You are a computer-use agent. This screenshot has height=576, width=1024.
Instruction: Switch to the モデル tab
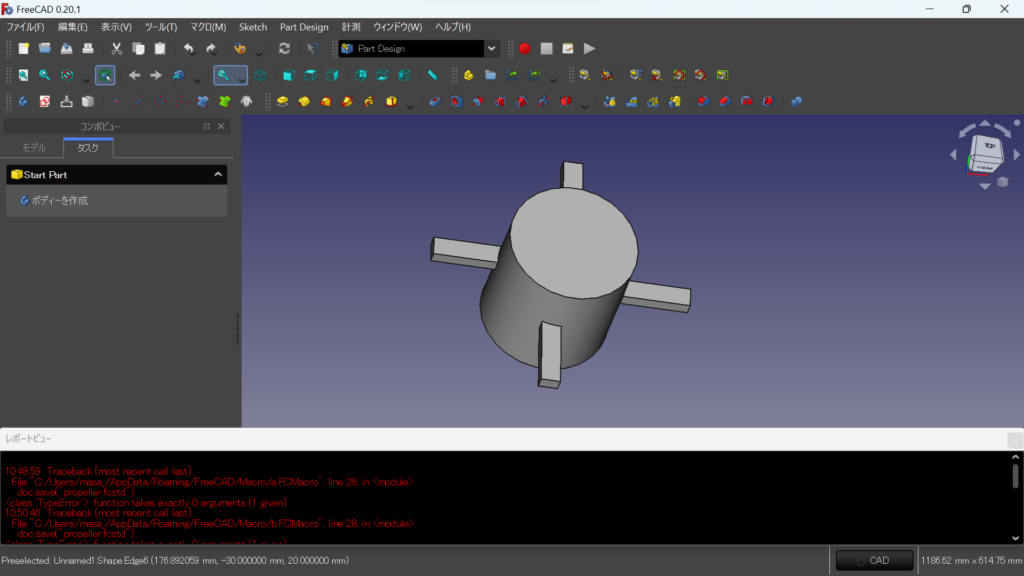(x=34, y=148)
